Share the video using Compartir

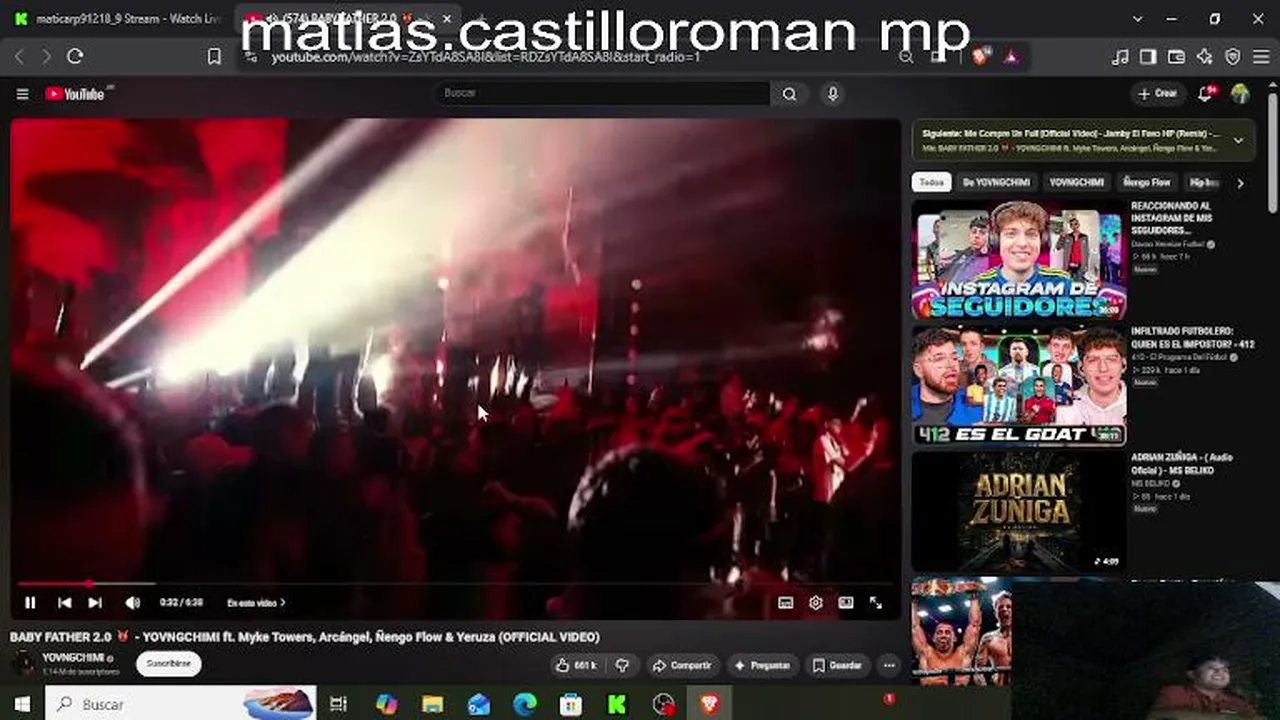(682, 665)
